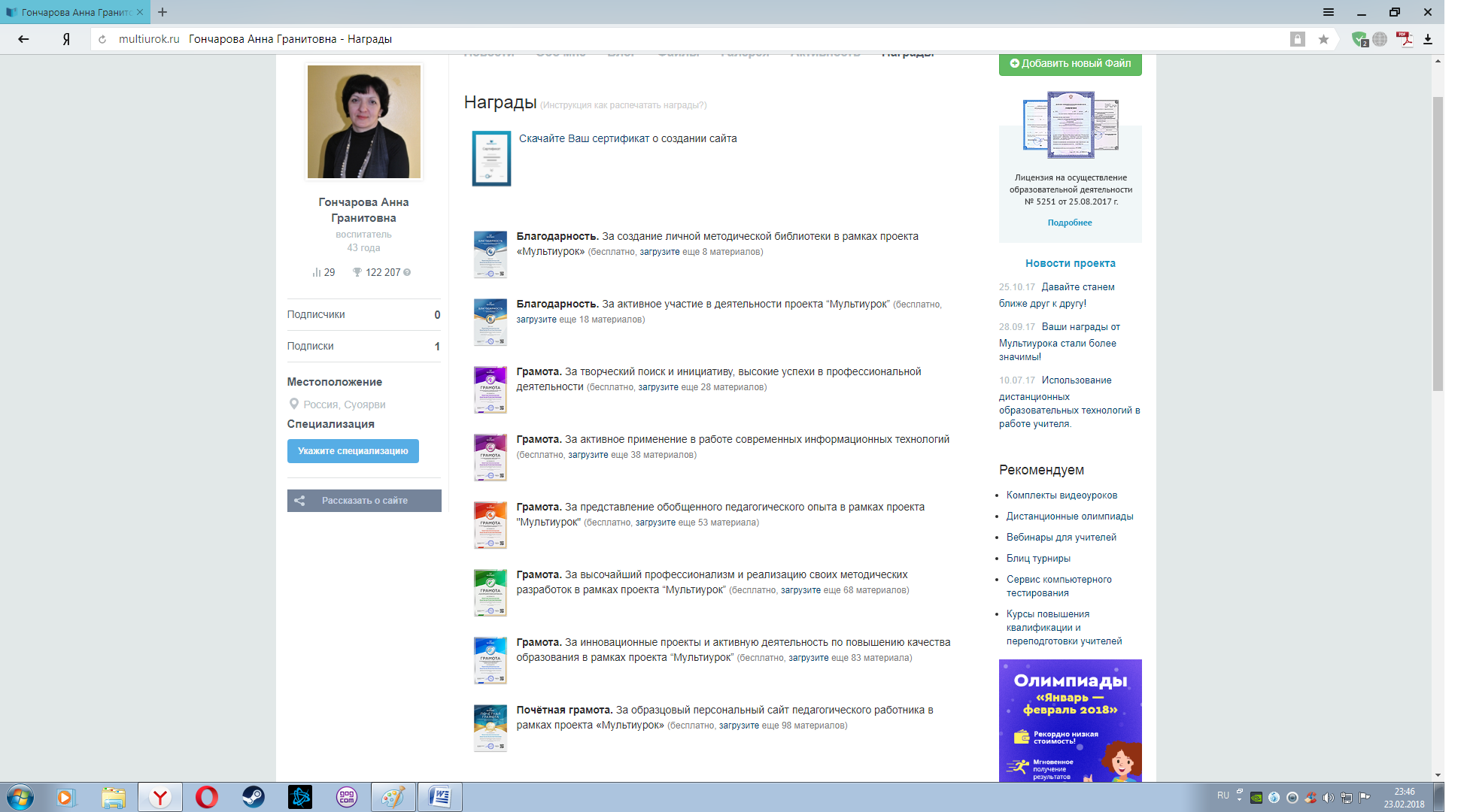Open orange Грамота pedagogical experience thumbnail
Viewport: 1467px width, 812px height.
point(491,526)
